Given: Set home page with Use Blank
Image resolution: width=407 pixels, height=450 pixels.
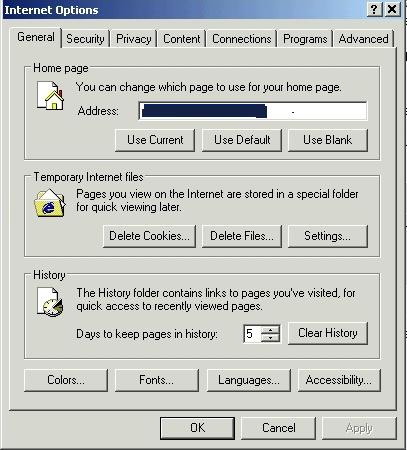Looking at the screenshot, I should click(328, 140).
